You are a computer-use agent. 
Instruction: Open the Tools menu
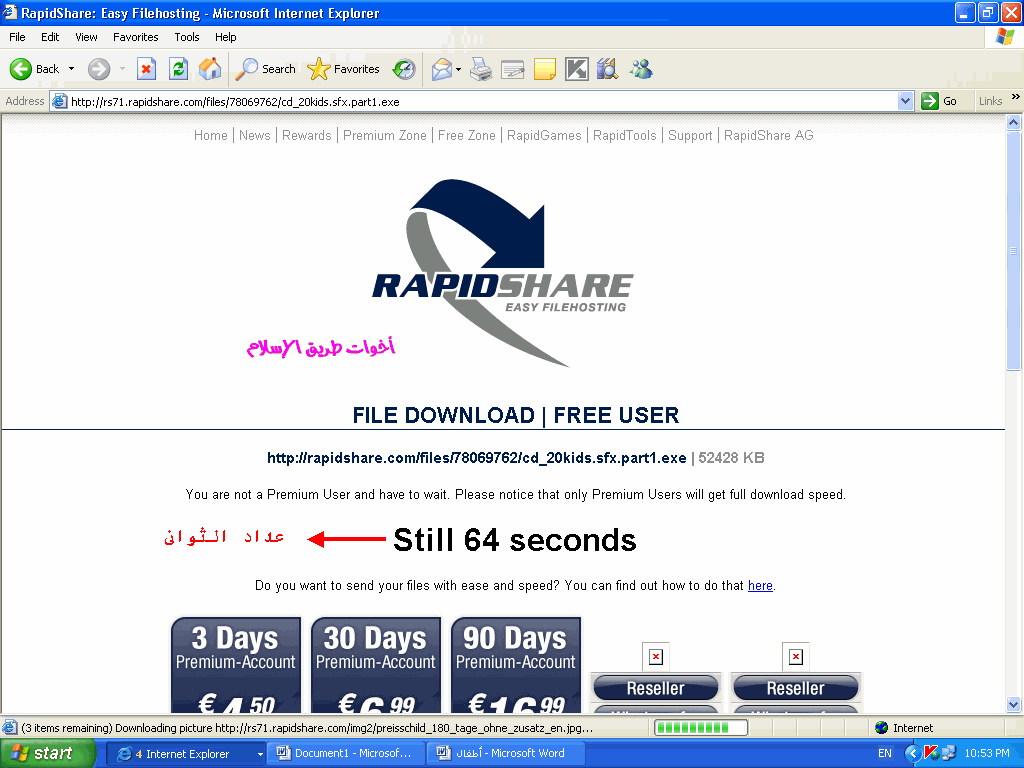tap(187, 37)
